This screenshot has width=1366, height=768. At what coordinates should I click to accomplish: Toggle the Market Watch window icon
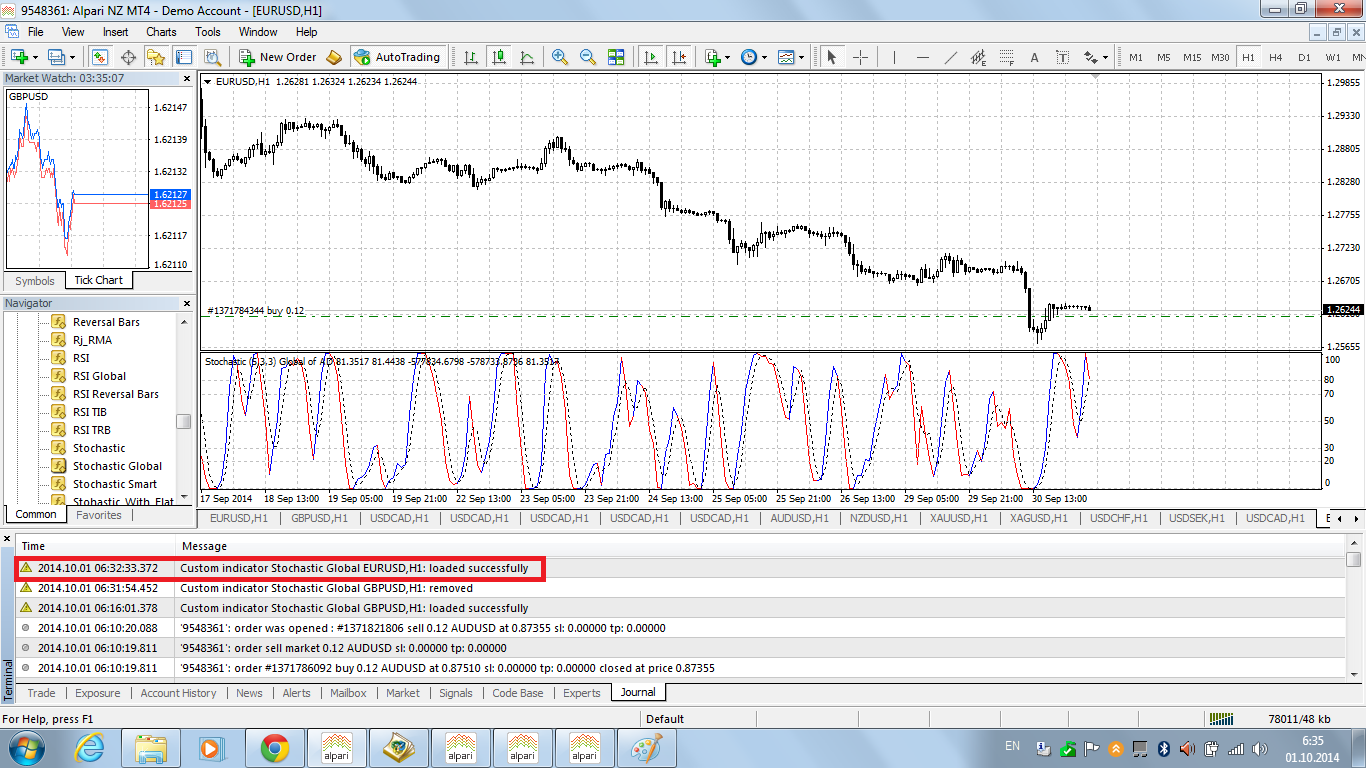point(100,57)
